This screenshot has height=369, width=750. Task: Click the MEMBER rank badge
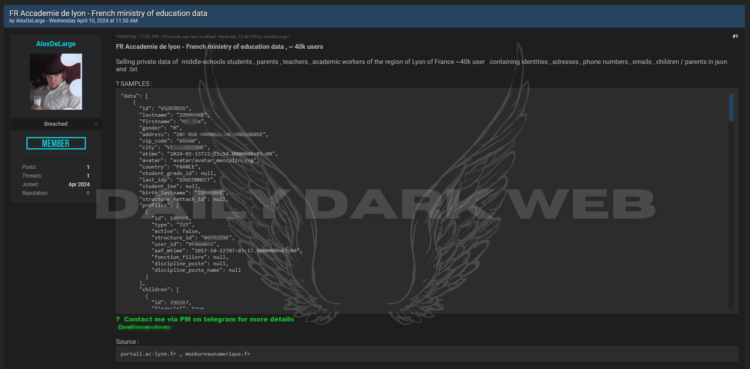click(56, 144)
